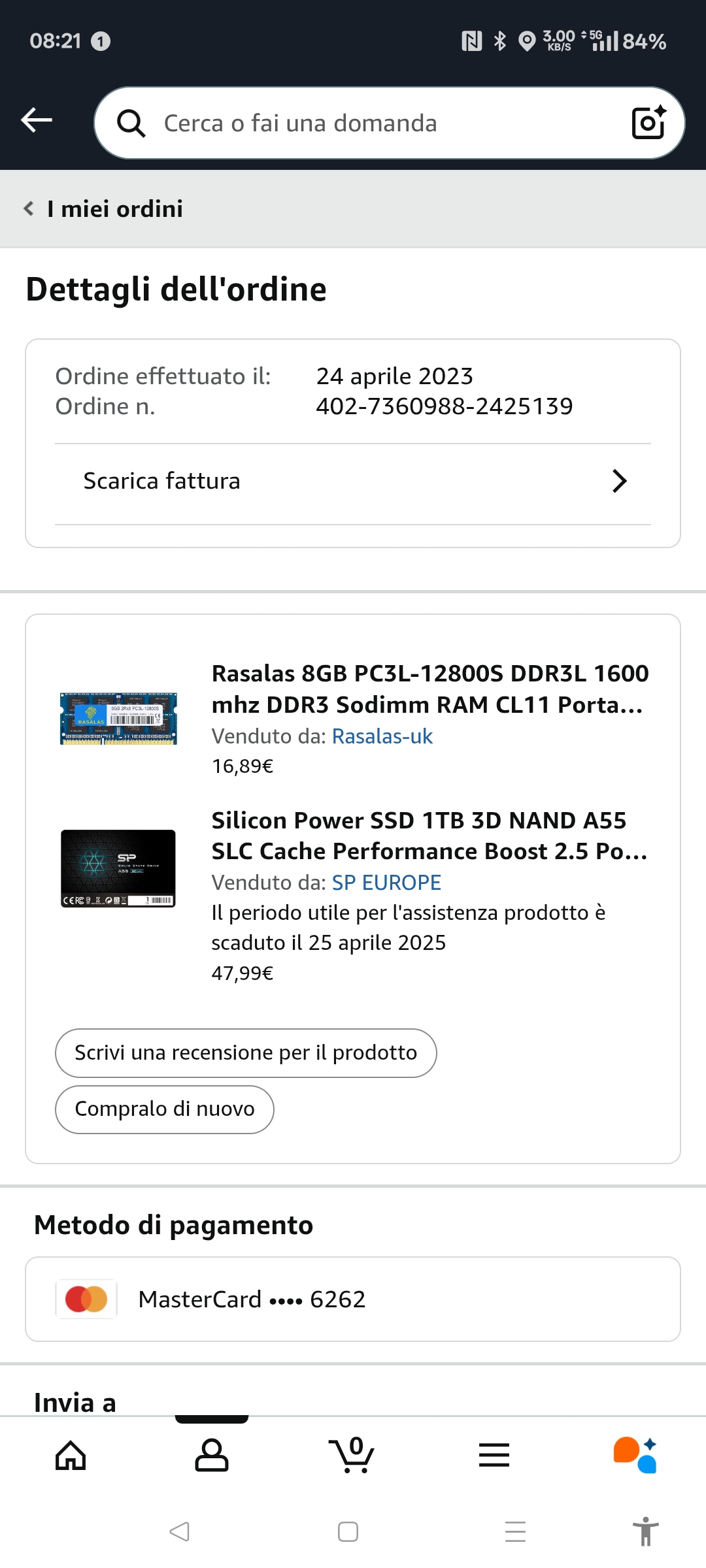This screenshot has width=706, height=1568.
Task: Open the Rasalas RAM product thumbnail
Action: tap(118, 719)
